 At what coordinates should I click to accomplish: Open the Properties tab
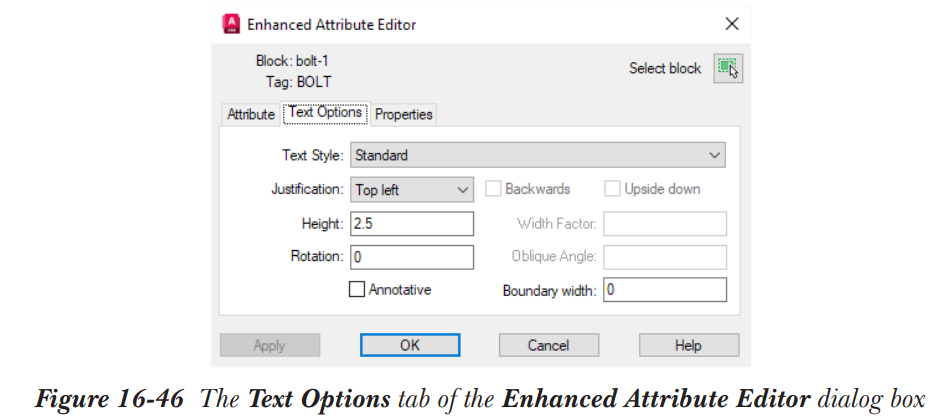404,114
